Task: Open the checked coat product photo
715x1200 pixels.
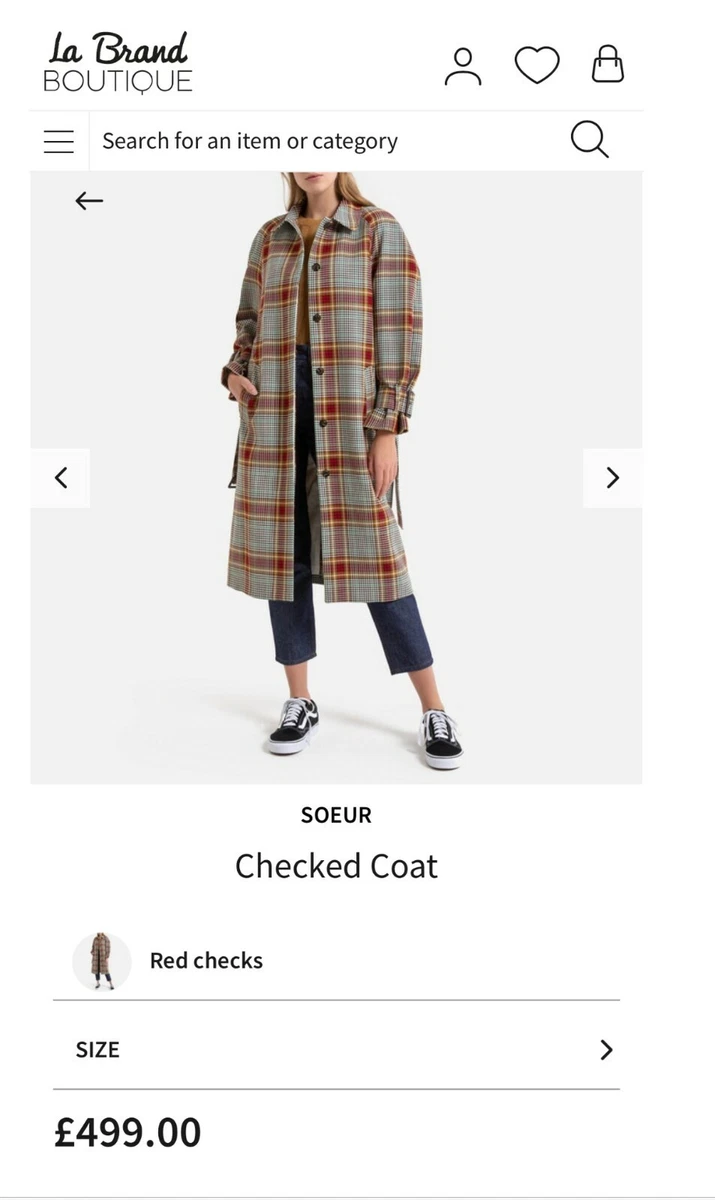Action: tap(336, 477)
